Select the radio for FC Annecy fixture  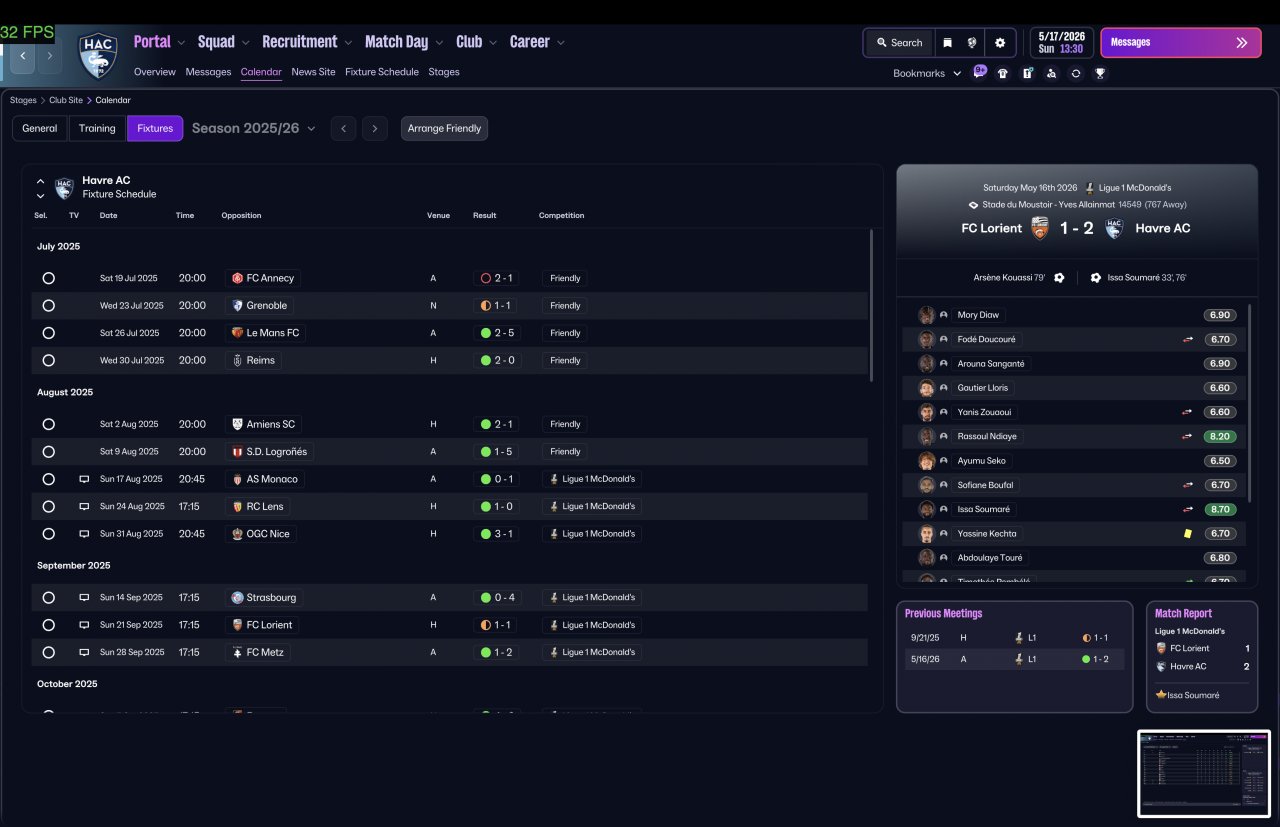click(48, 278)
